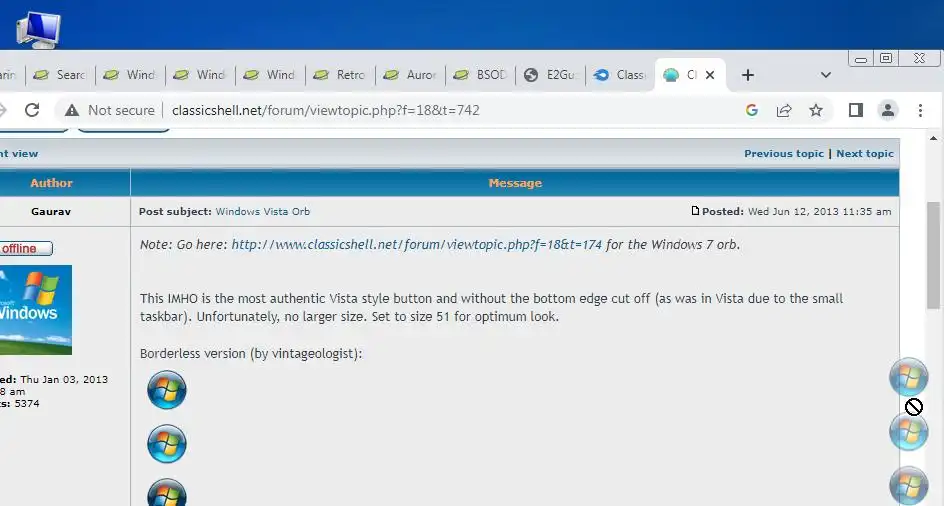Screen dimensions: 944x506
Task: Switch to the Class tab with blue icon
Action: [620, 75]
